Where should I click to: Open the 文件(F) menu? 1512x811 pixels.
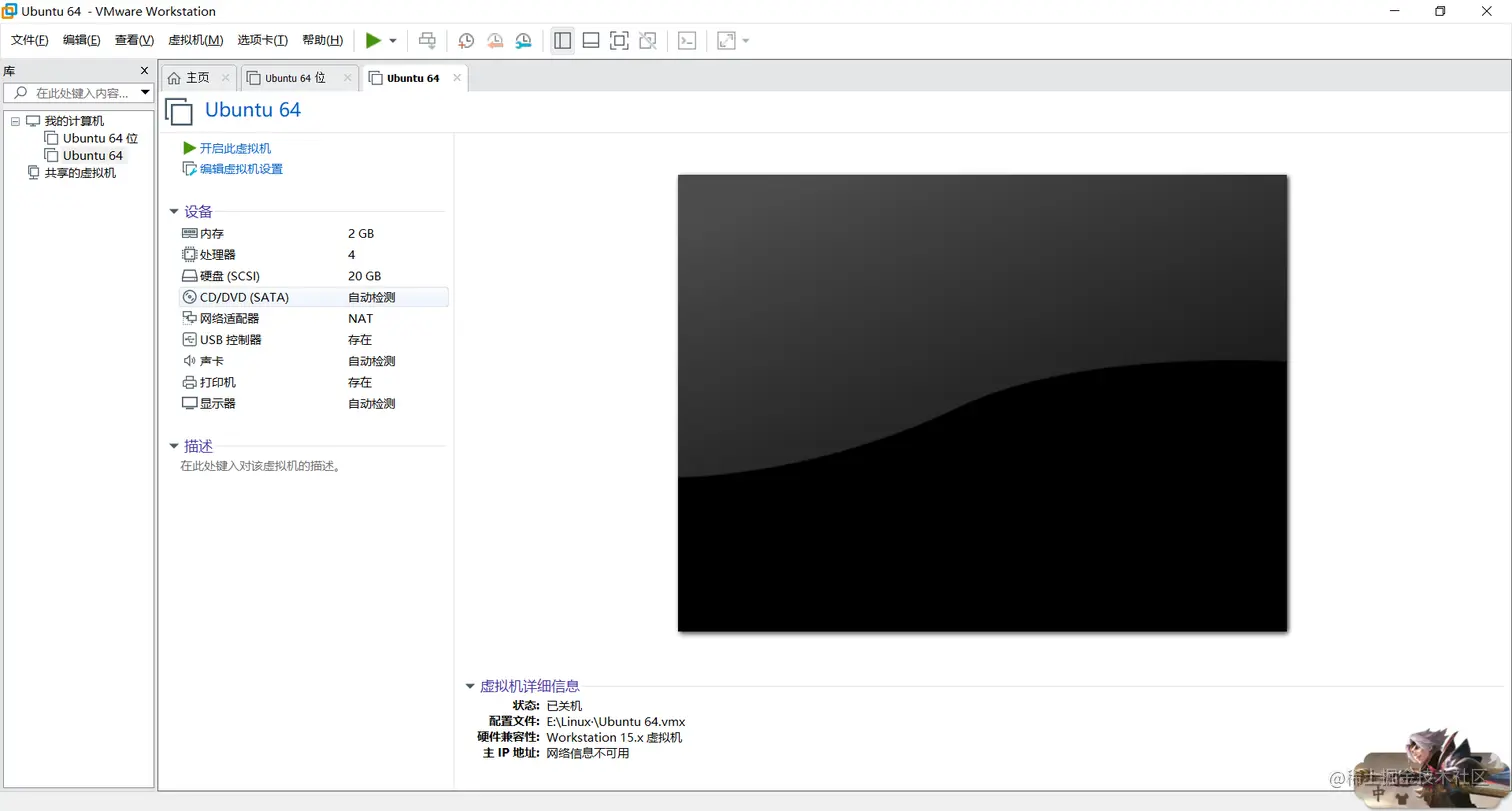tap(30, 40)
